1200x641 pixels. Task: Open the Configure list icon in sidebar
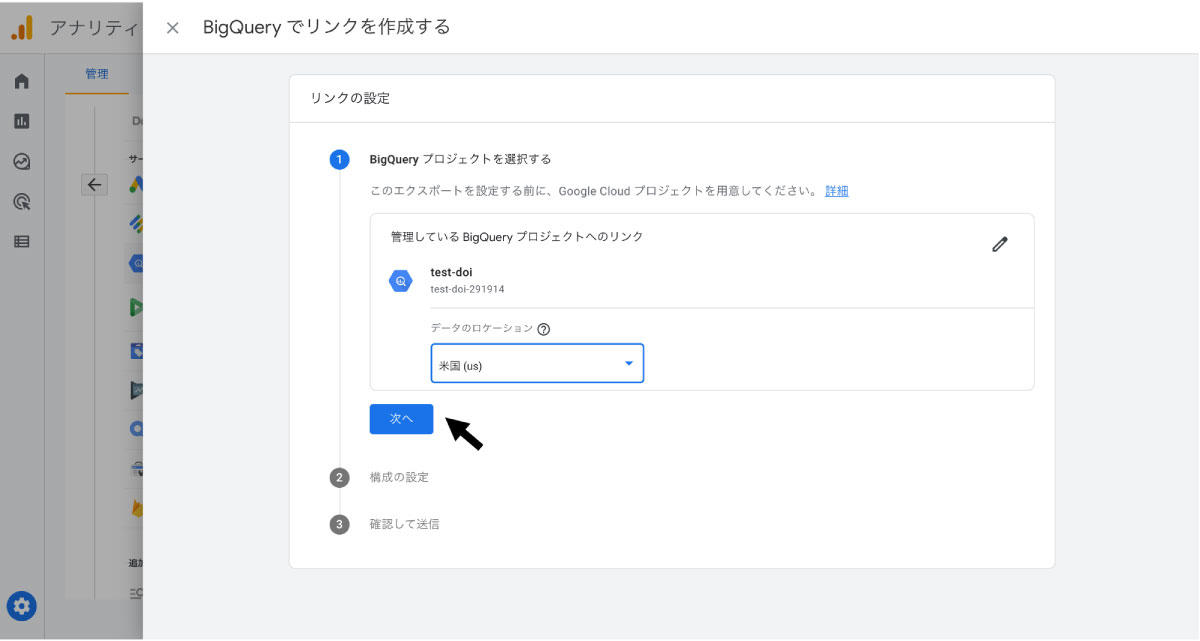[x=22, y=241]
